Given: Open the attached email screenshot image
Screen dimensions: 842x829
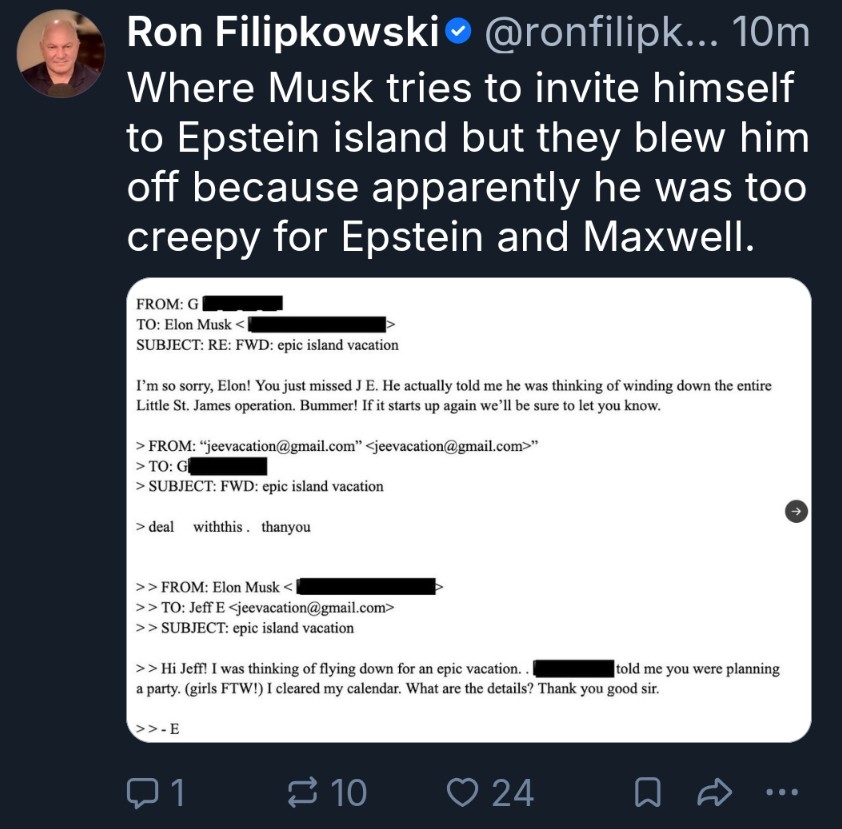Looking at the screenshot, I should (x=468, y=580).
